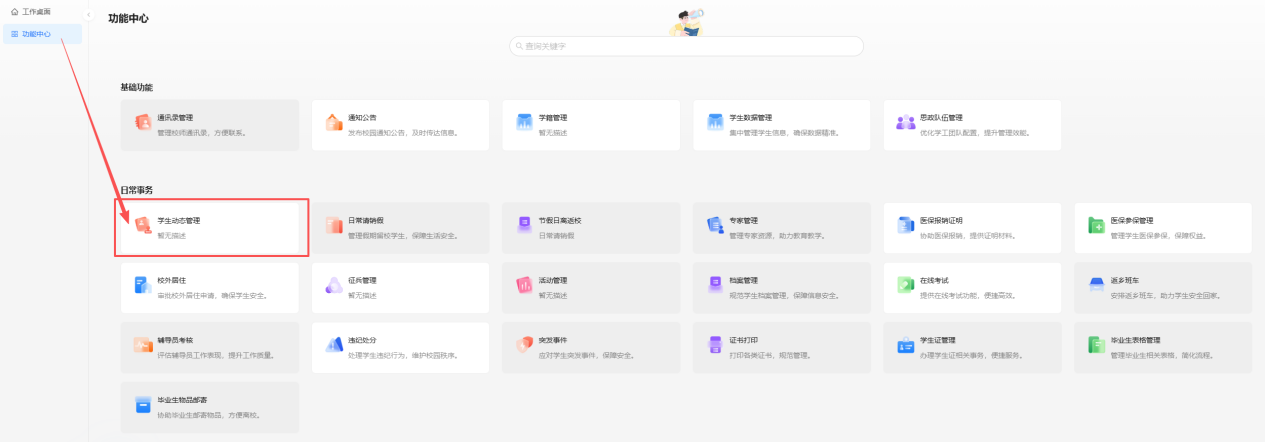Collapse the left sidebar with chevron
The image size is (1265, 442).
[88, 15]
